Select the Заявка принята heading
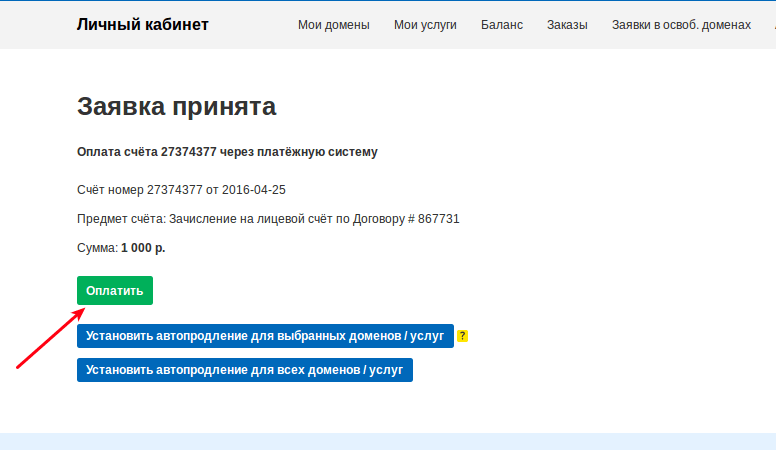The image size is (776, 450). (177, 106)
